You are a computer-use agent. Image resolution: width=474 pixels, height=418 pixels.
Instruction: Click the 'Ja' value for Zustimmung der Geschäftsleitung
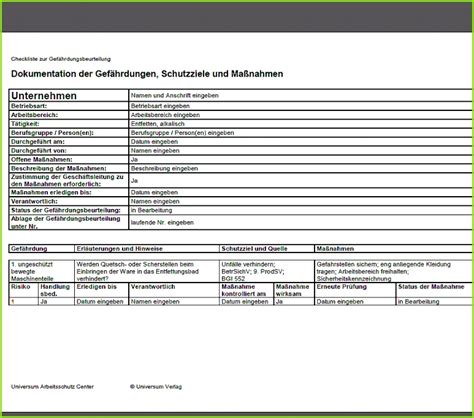coord(134,181)
